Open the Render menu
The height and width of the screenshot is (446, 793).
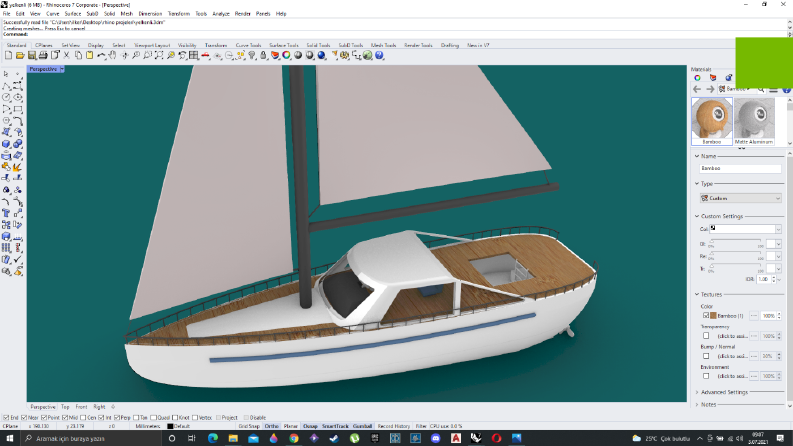pyautogui.click(x=243, y=14)
